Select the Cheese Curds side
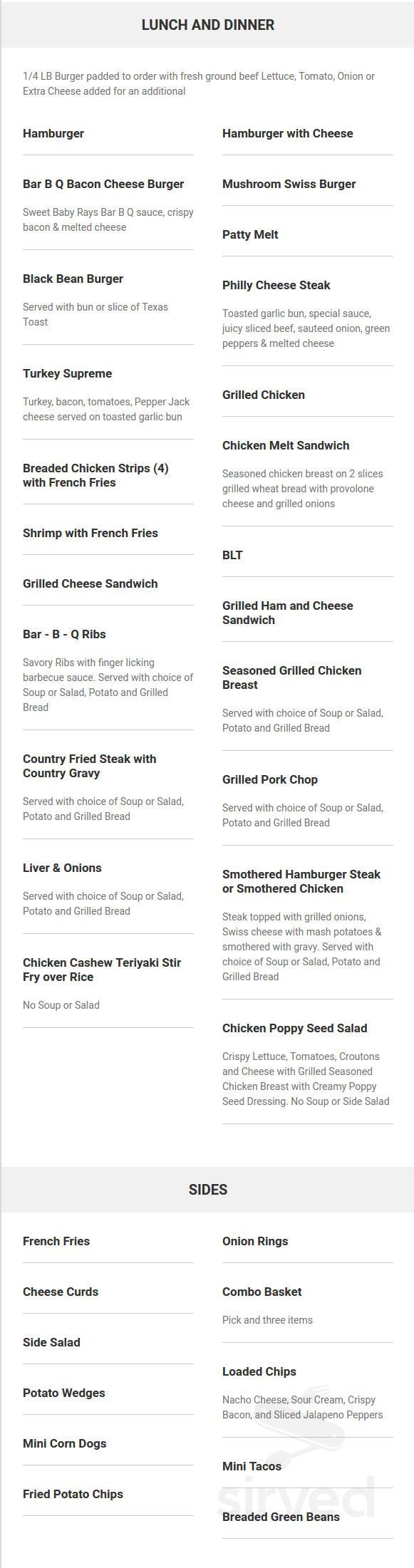This screenshot has width=414, height=1568. pyautogui.click(x=61, y=1292)
